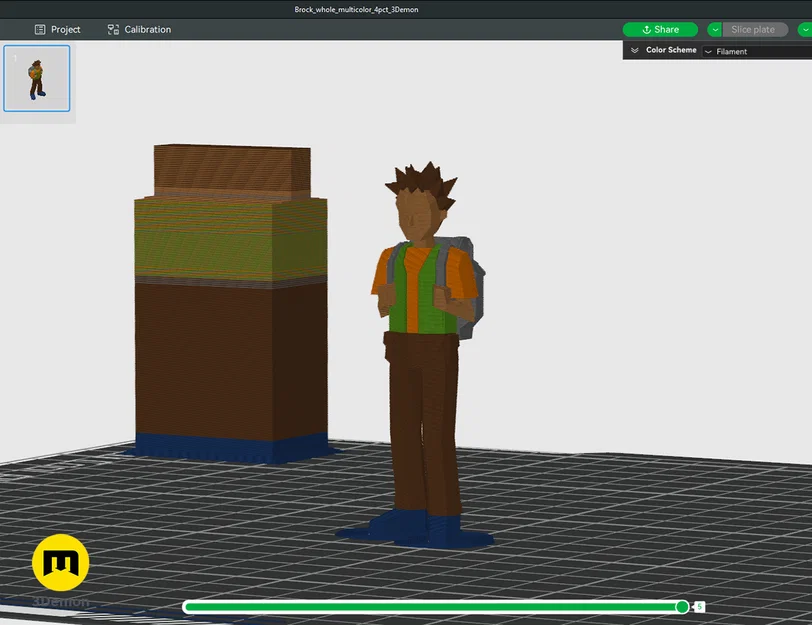The width and height of the screenshot is (812, 625).
Task: Click the layer number box showing 5
Action: (701, 607)
